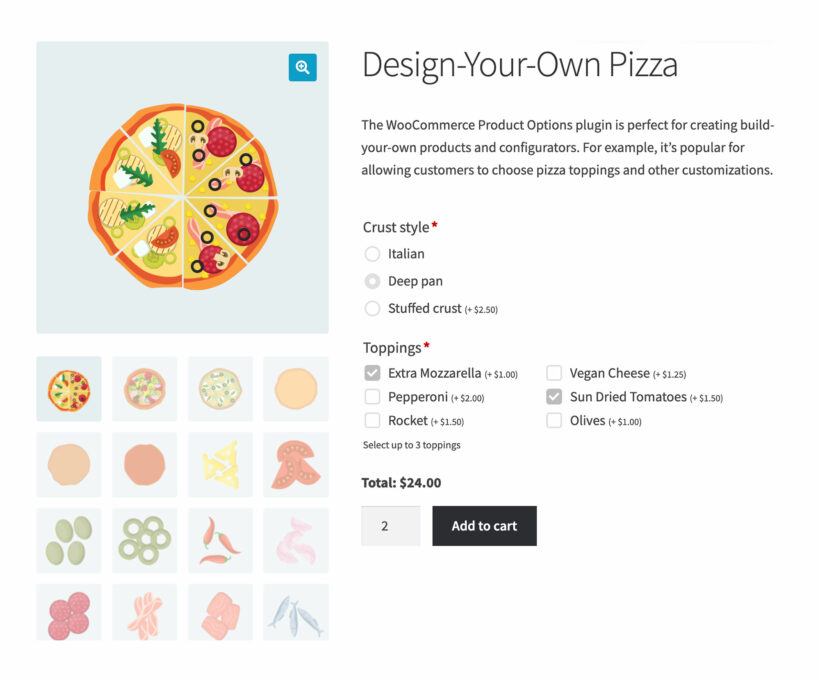
Task: Add the Vegan Cheese topping
Action: [x=554, y=372]
